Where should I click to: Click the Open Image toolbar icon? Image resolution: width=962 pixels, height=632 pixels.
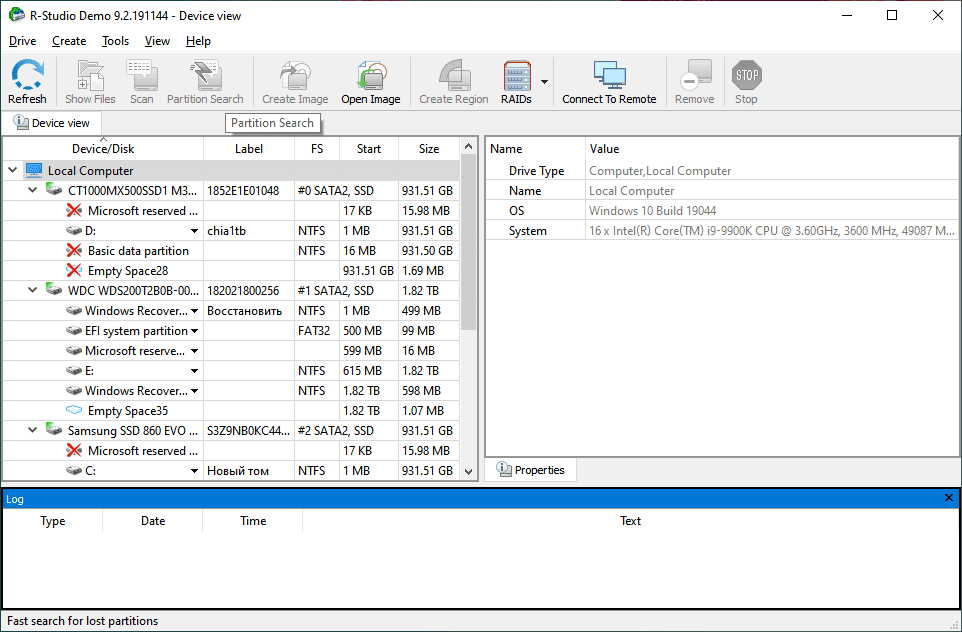tap(371, 75)
